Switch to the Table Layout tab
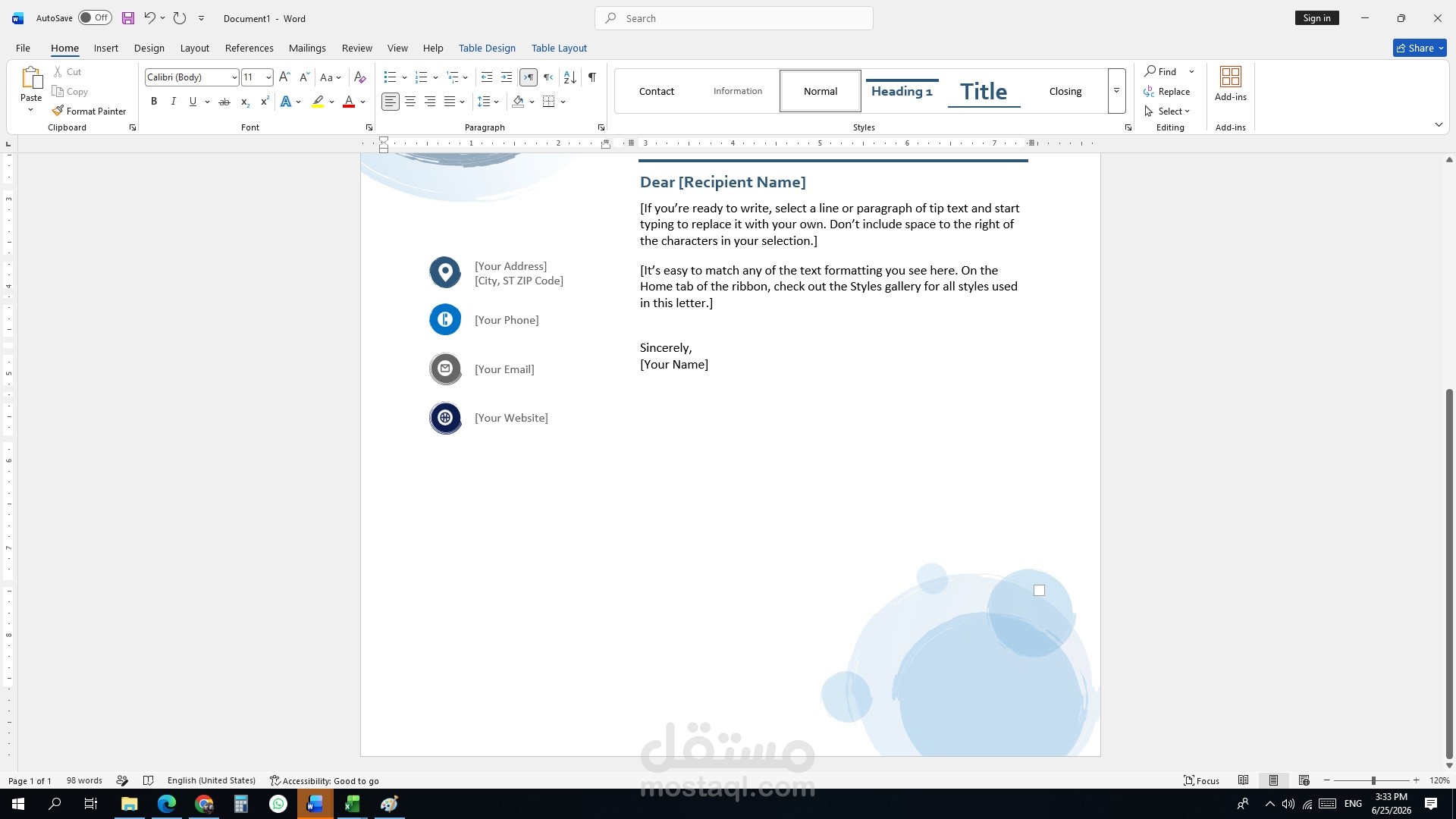 click(559, 48)
